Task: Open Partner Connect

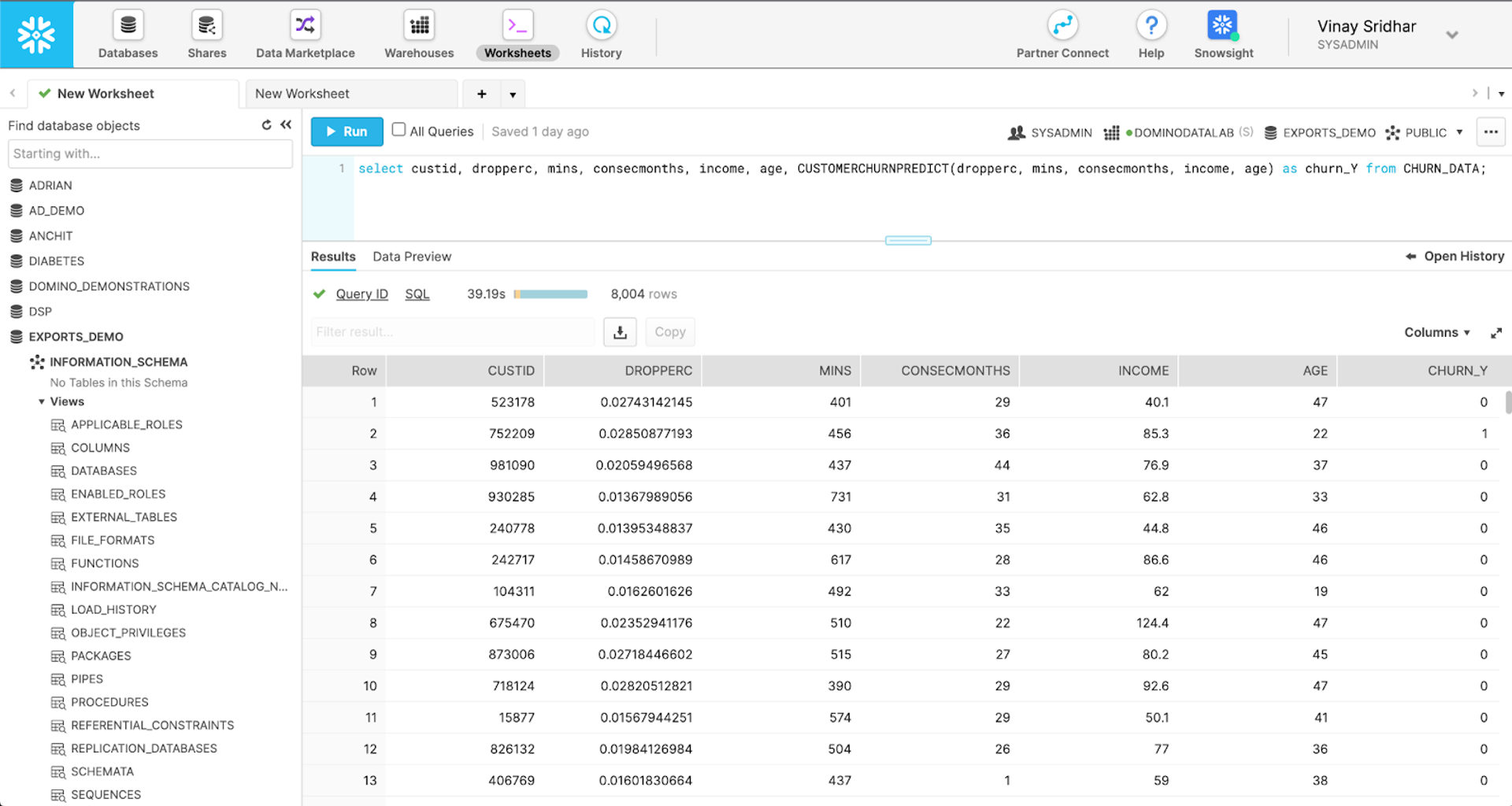Action: 1062,35
